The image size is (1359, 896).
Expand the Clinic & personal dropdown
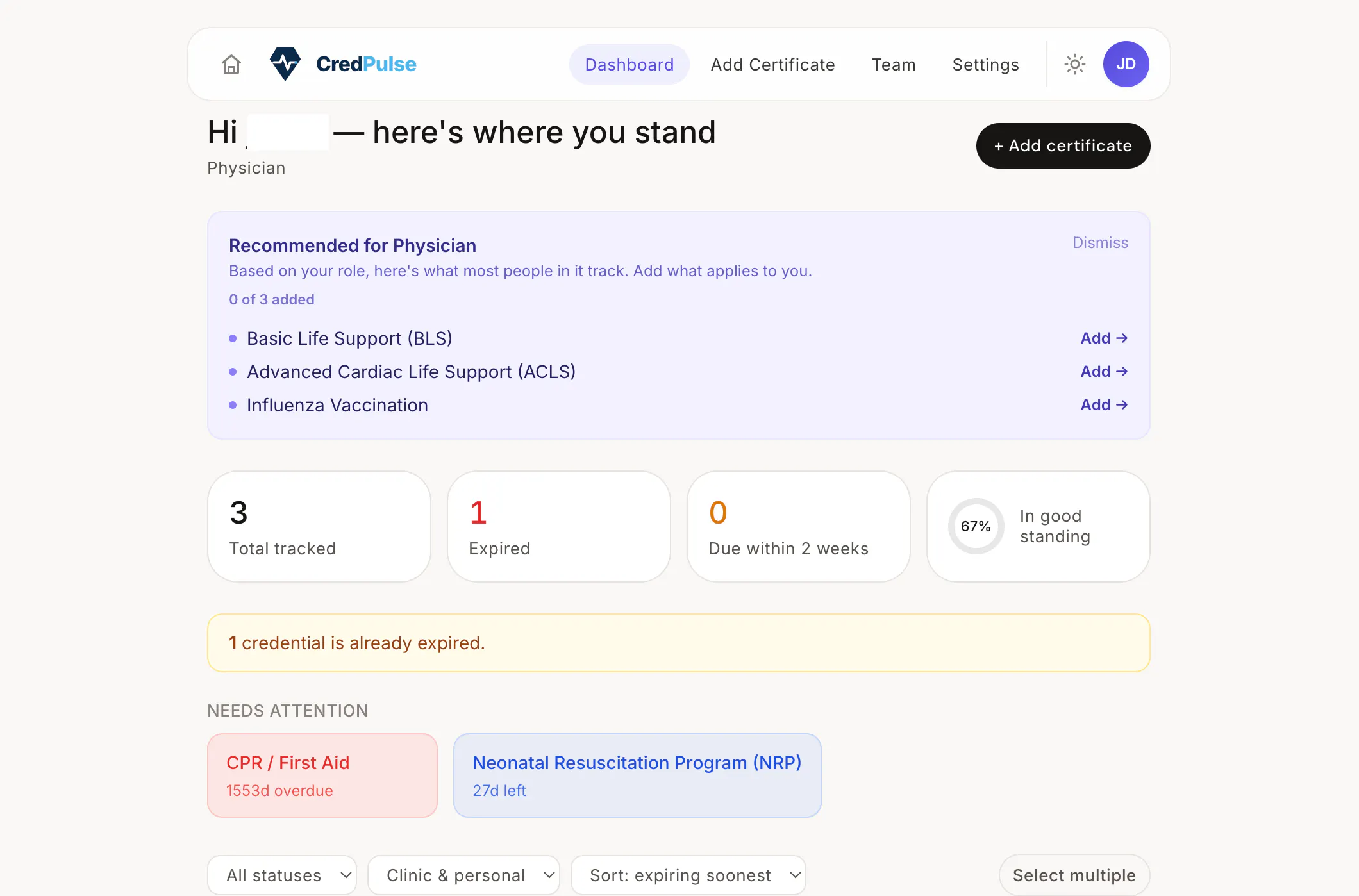(x=463, y=875)
